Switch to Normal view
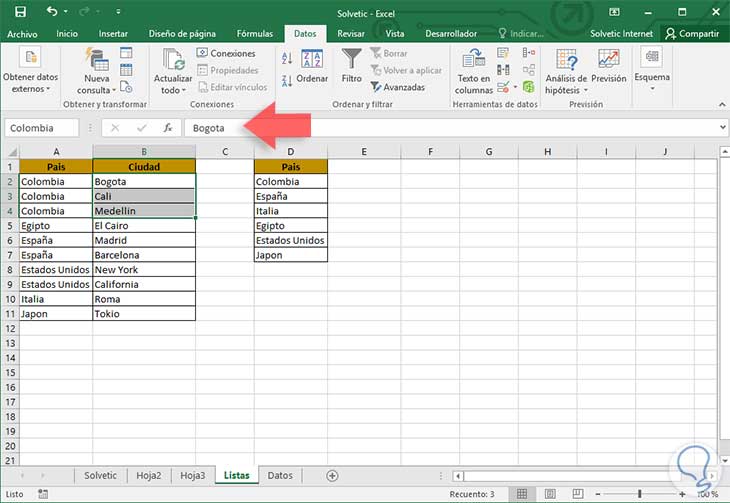Image resolution: width=730 pixels, height=503 pixels. [x=522, y=494]
